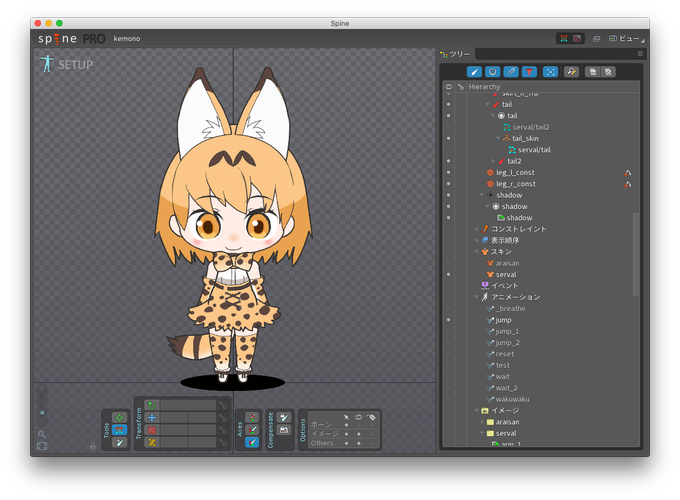This screenshot has width=680, height=500.
Task: Expand the コンストレイント node
Action: click(477, 229)
